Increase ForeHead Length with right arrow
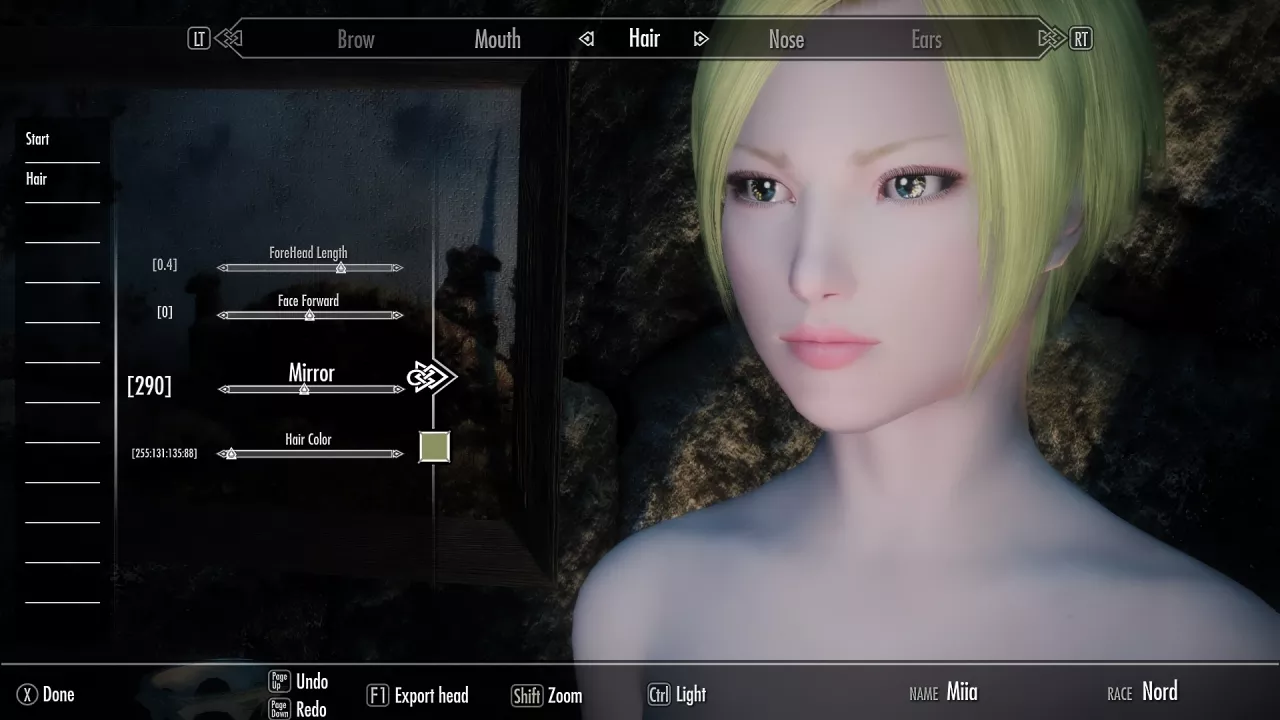Screen dimensions: 1280x720 click(x=397, y=268)
